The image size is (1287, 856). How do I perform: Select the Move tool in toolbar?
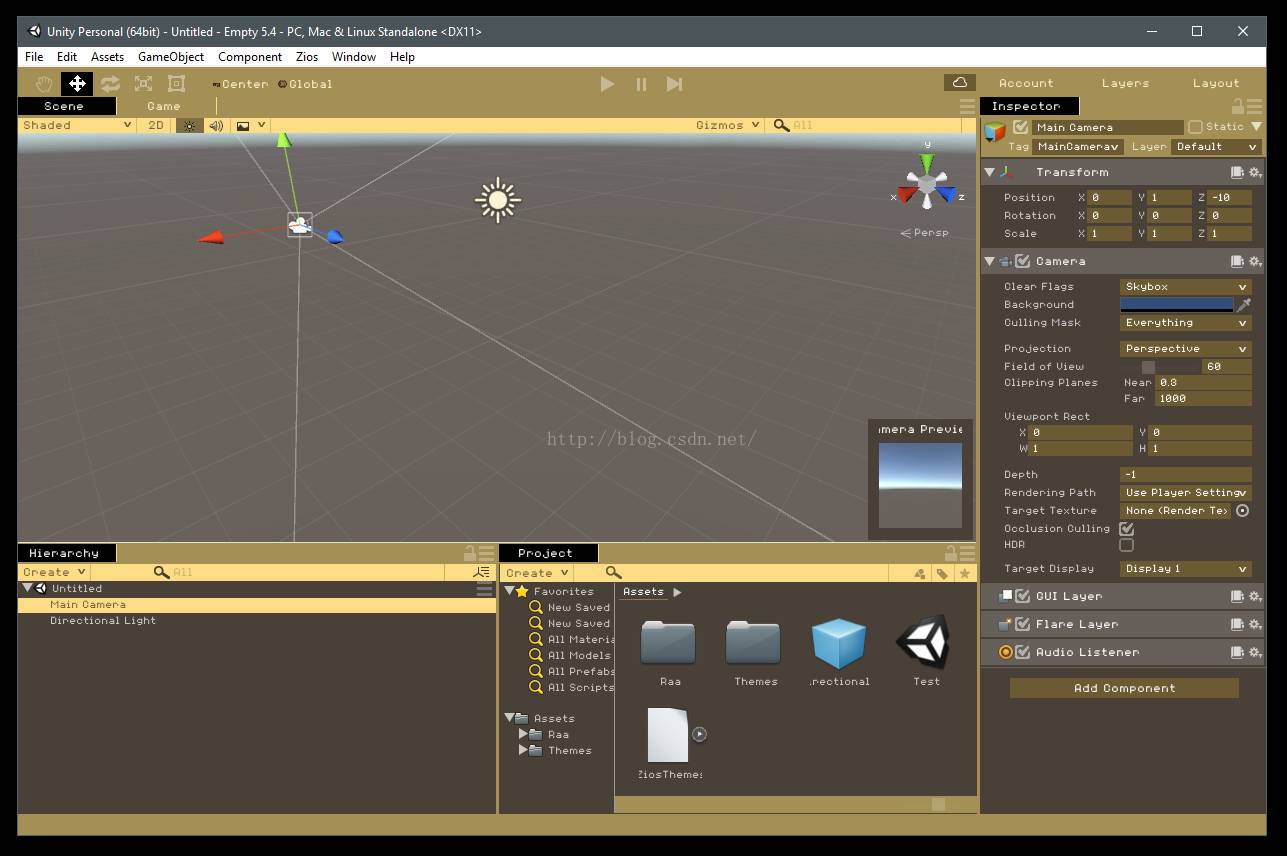tap(77, 84)
